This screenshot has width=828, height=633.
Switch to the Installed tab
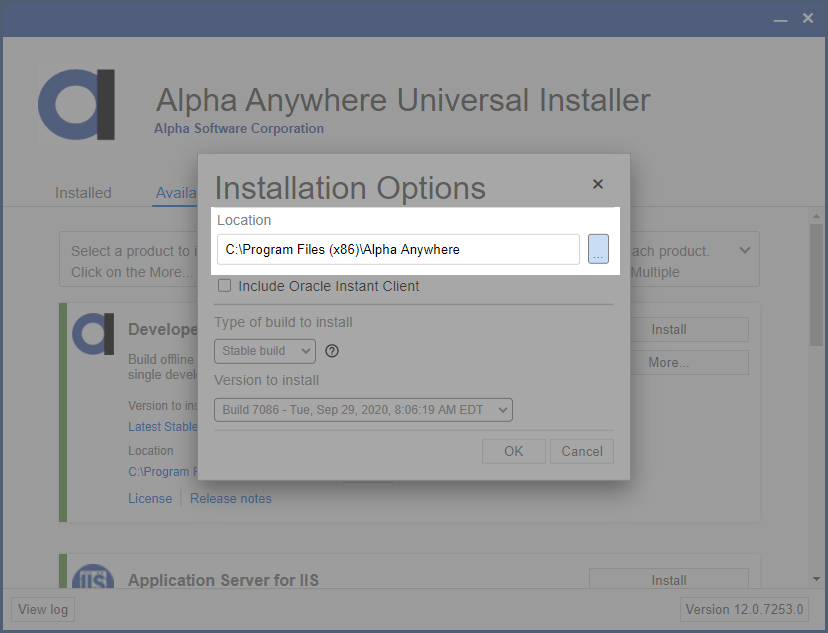pos(83,192)
